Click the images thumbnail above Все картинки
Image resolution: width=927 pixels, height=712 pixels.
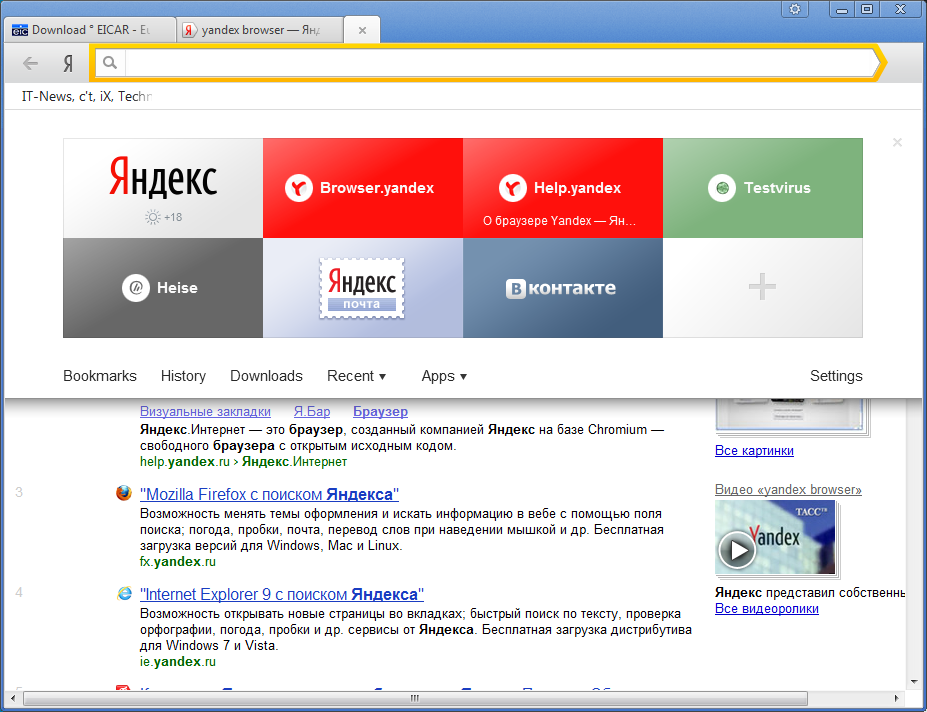point(790,416)
